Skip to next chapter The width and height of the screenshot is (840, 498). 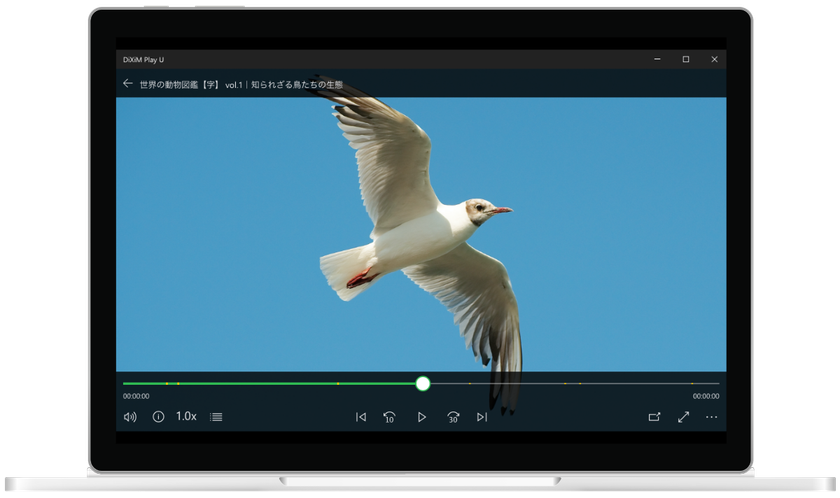click(482, 417)
